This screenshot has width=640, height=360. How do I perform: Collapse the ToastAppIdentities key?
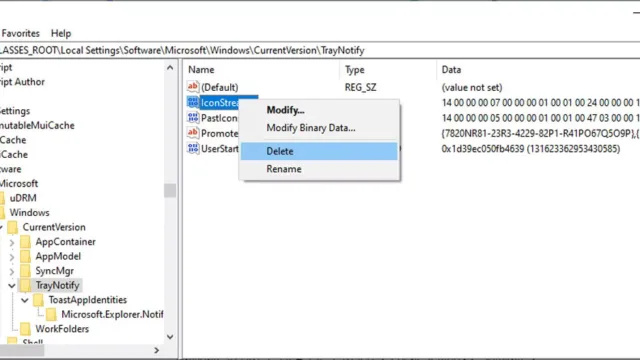coord(24,300)
